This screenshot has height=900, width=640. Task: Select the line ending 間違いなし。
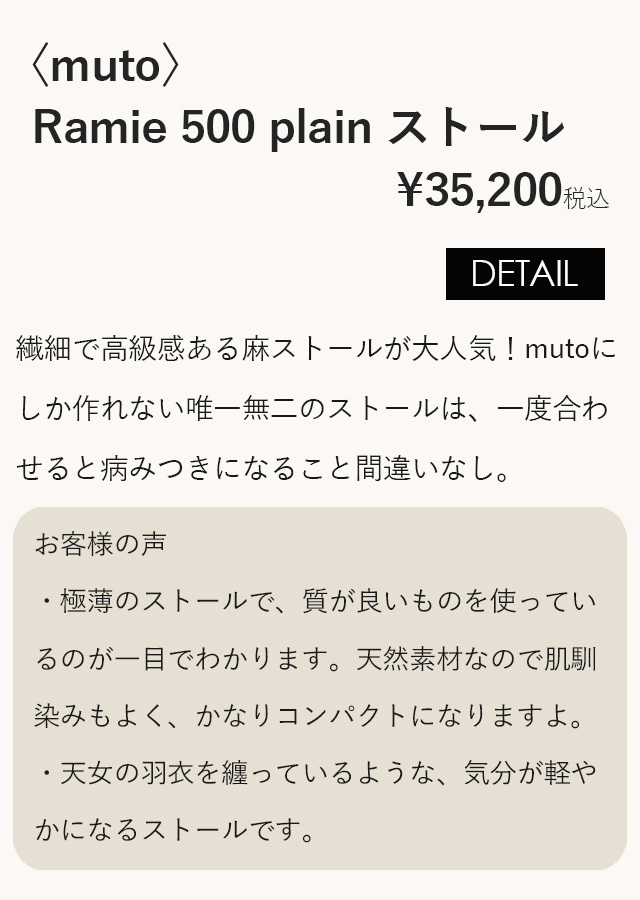coord(263,468)
